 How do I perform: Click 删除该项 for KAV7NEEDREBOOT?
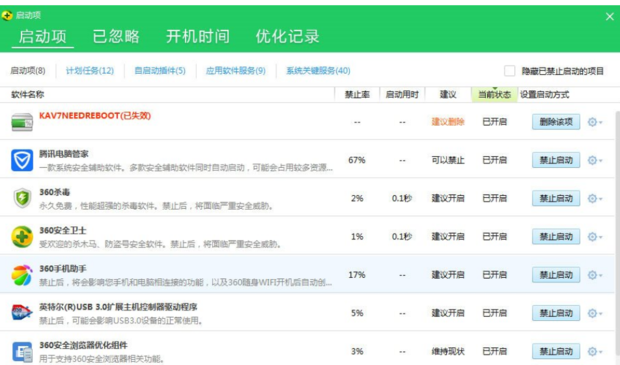pos(556,122)
